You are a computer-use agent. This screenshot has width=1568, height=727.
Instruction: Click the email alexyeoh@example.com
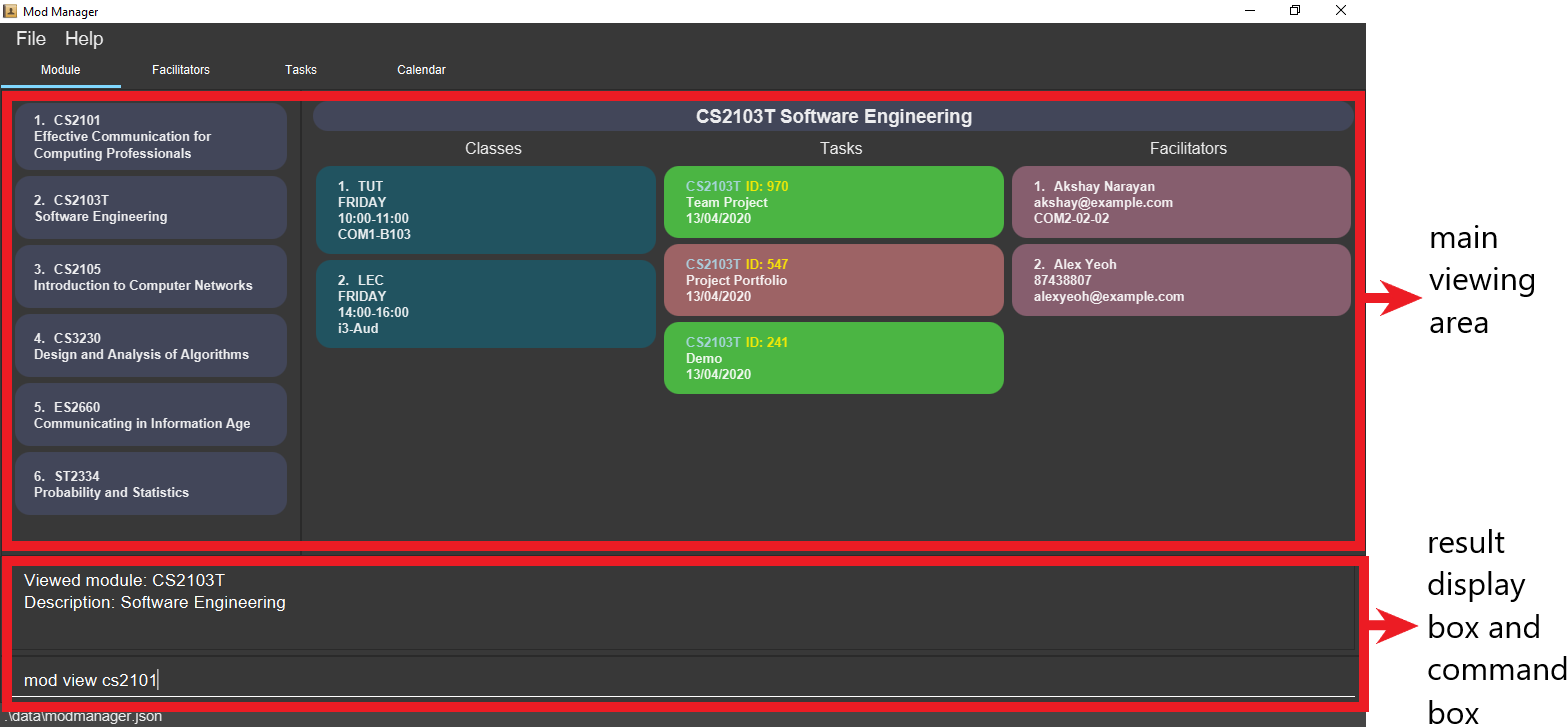point(1109,296)
